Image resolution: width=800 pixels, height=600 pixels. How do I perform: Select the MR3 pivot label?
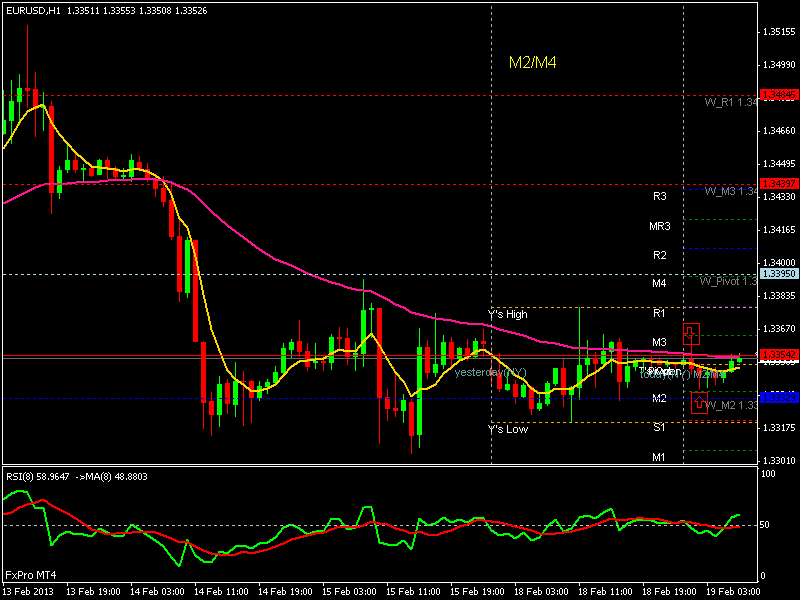[660, 226]
